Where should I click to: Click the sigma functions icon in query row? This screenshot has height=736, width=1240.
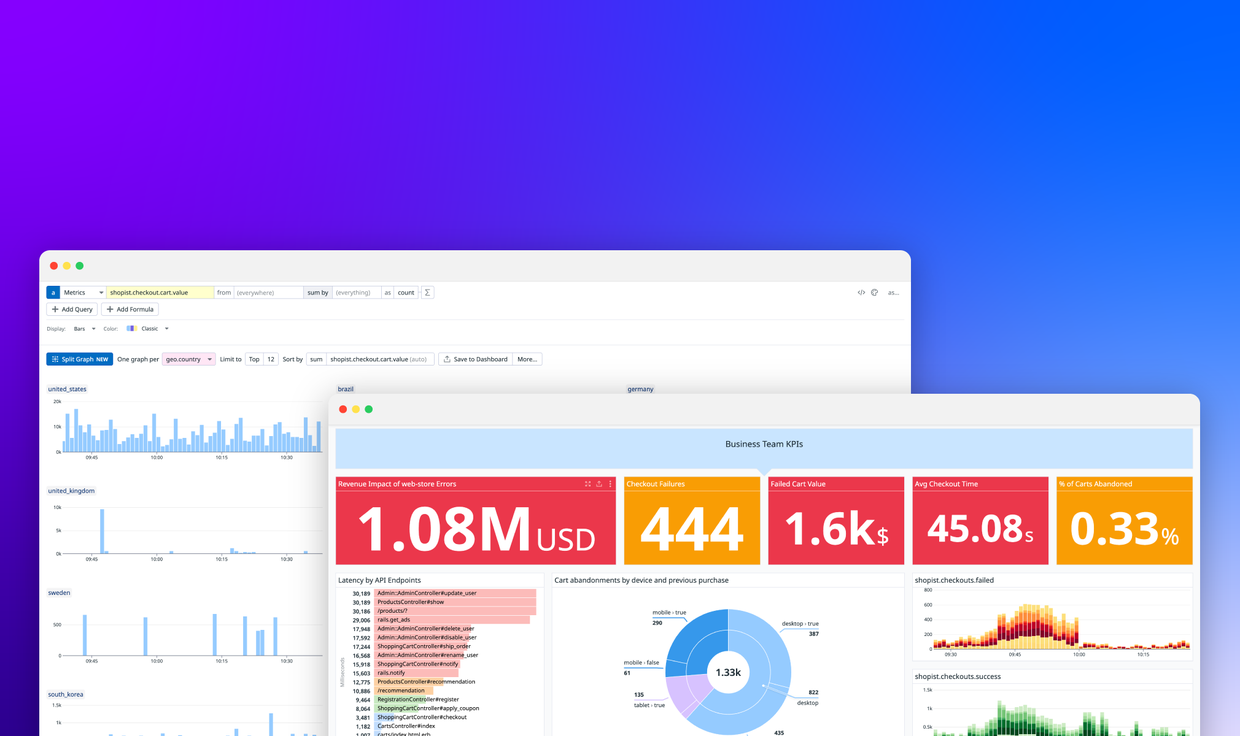click(427, 293)
